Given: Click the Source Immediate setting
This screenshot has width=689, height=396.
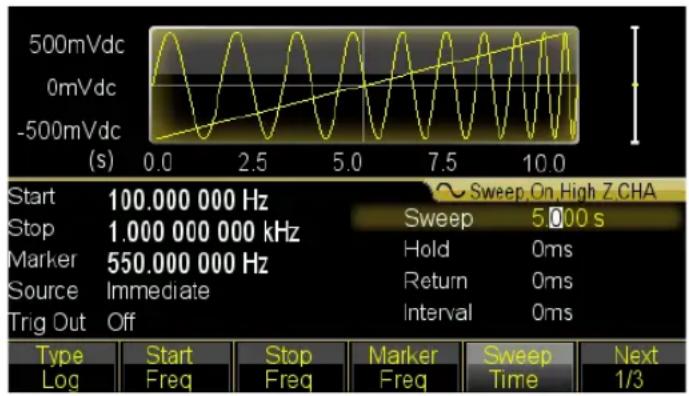Looking at the screenshot, I should click(x=158, y=291).
